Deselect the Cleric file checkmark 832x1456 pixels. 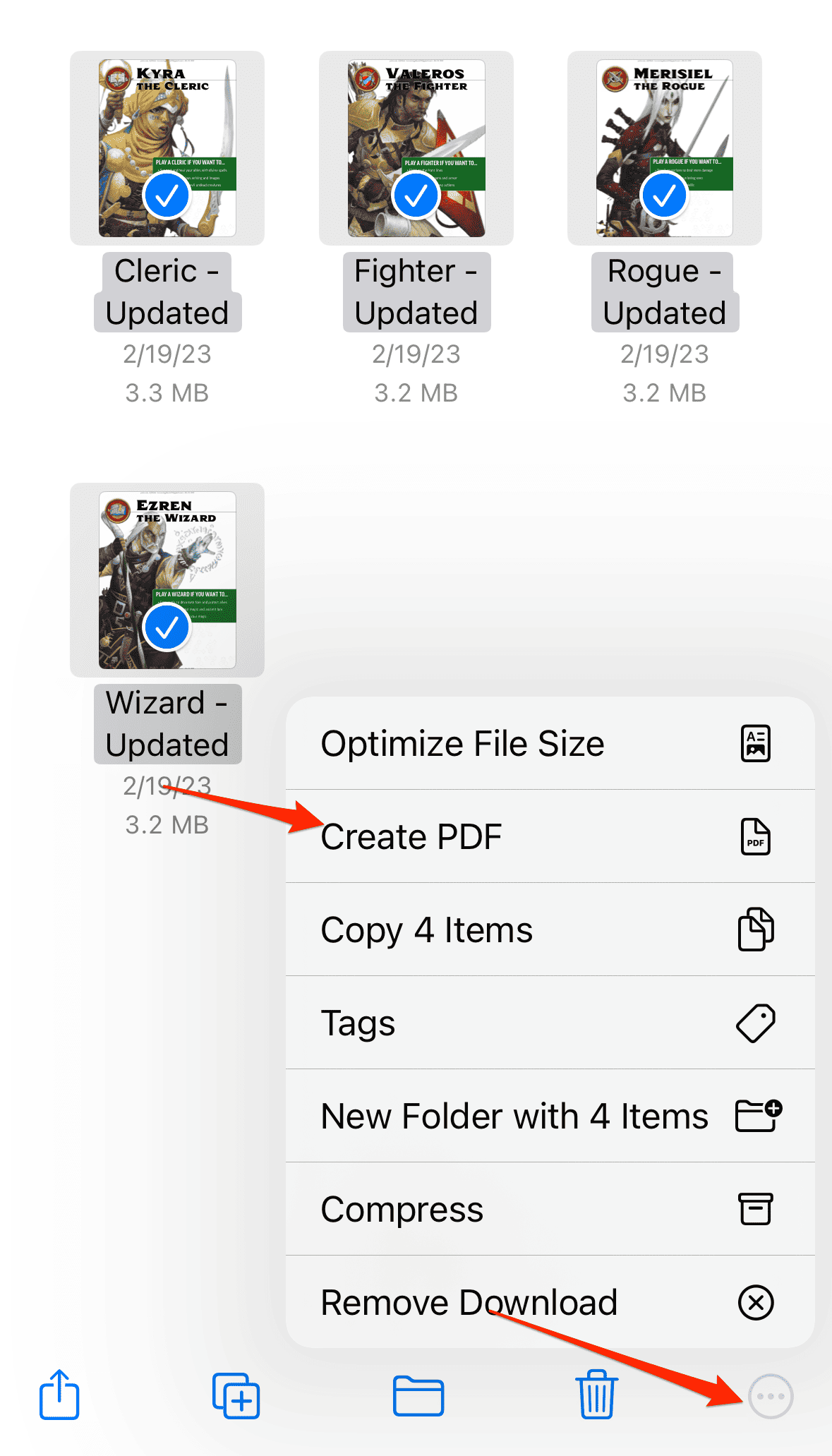167,195
